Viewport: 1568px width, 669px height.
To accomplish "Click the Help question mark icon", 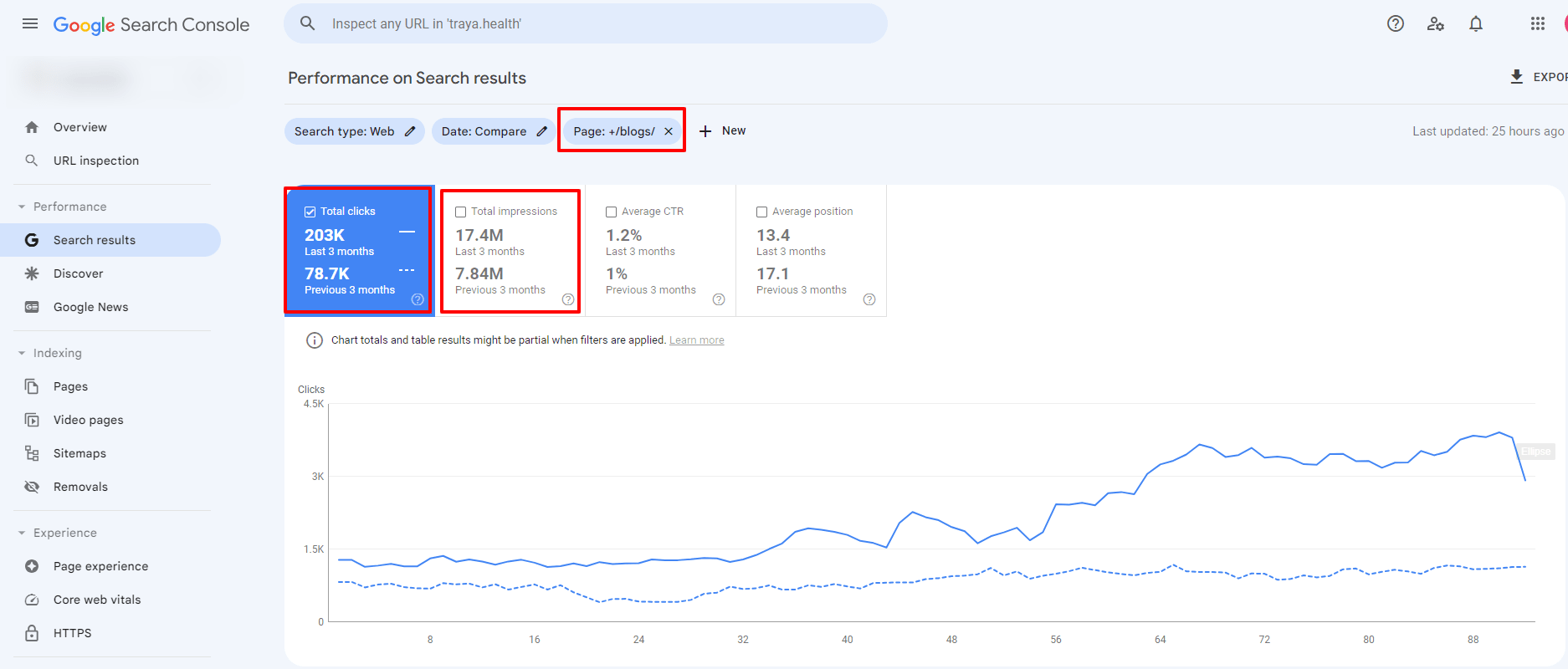I will point(1395,23).
